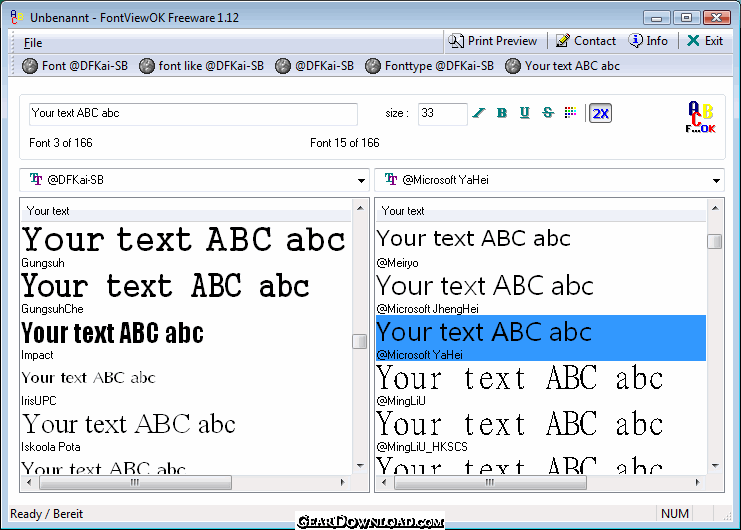Click the globe icon before 'font like @DFKai-SB'
The height and width of the screenshot is (530, 741).
[146, 66]
